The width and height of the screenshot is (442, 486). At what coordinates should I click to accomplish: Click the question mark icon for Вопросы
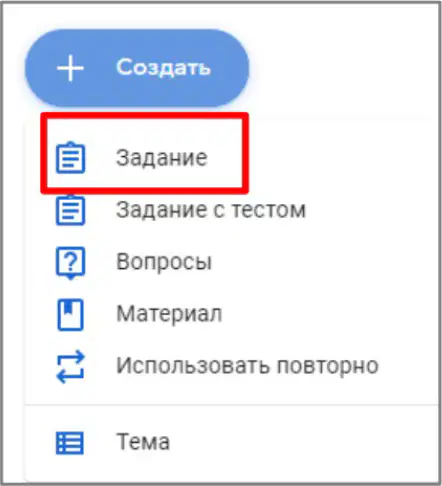70,263
